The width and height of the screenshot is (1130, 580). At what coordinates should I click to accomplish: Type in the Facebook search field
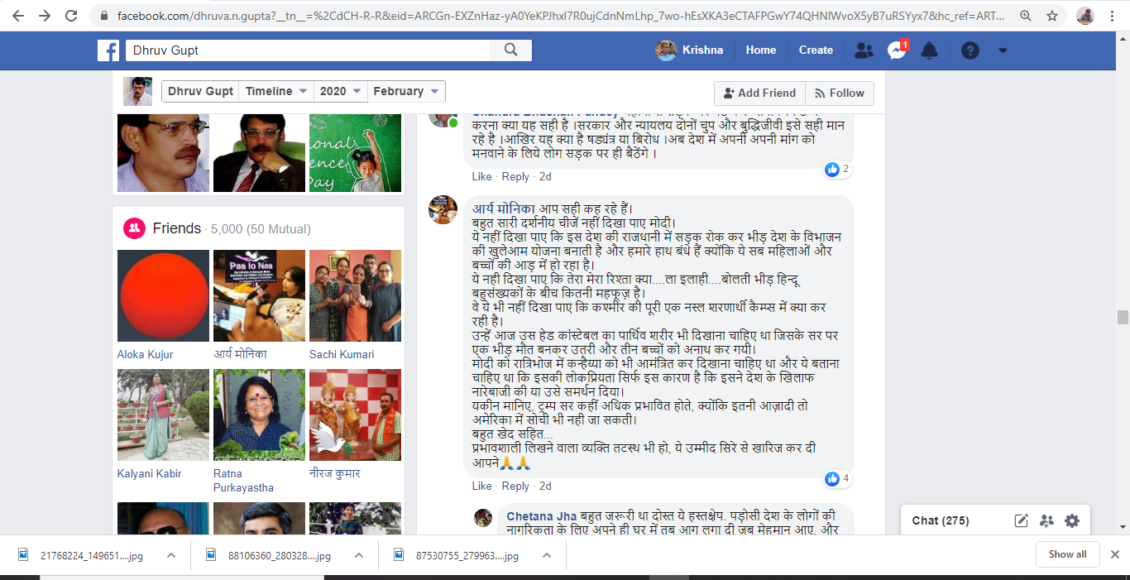coord(310,50)
